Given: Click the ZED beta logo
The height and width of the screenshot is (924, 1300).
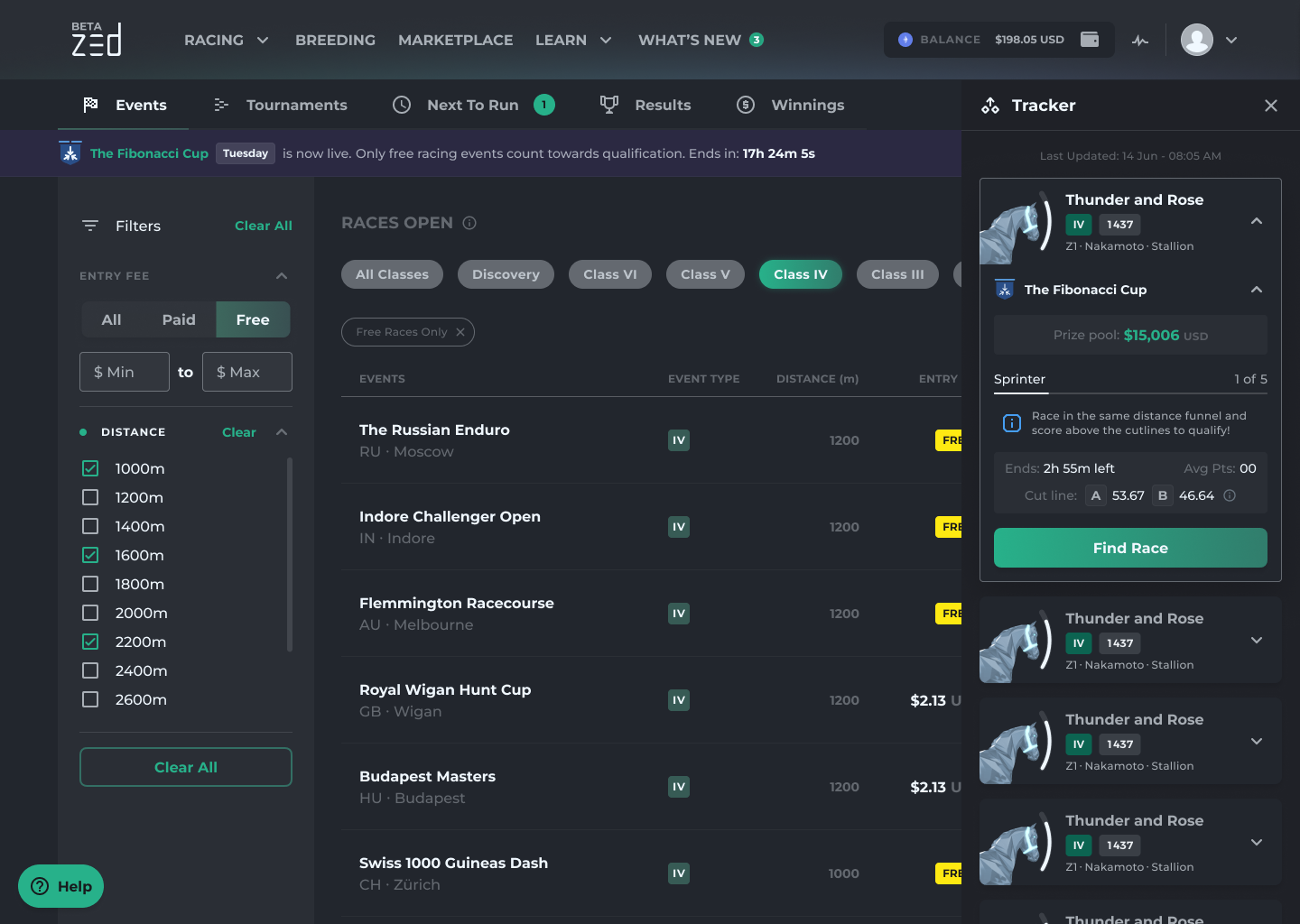Looking at the screenshot, I should pyautogui.click(x=97, y=39).
